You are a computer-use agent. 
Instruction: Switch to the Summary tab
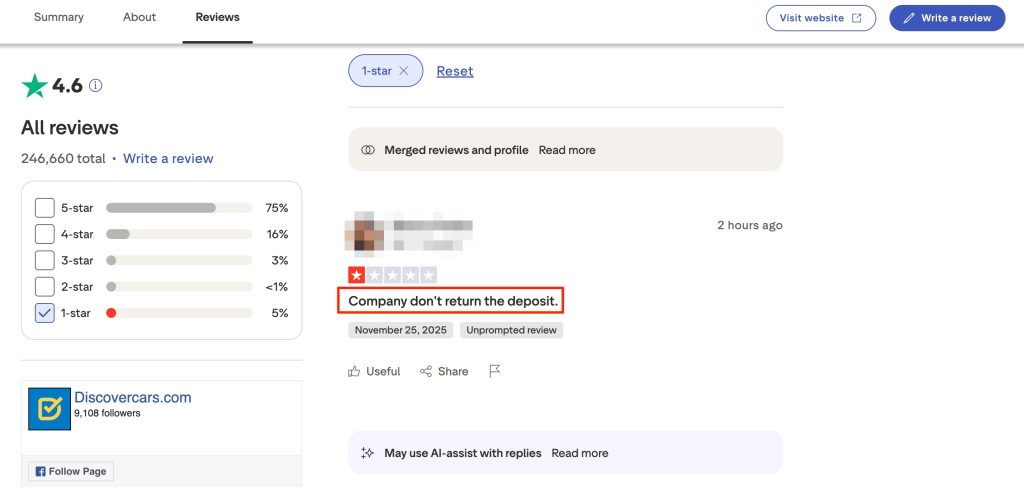coord(59,18)
